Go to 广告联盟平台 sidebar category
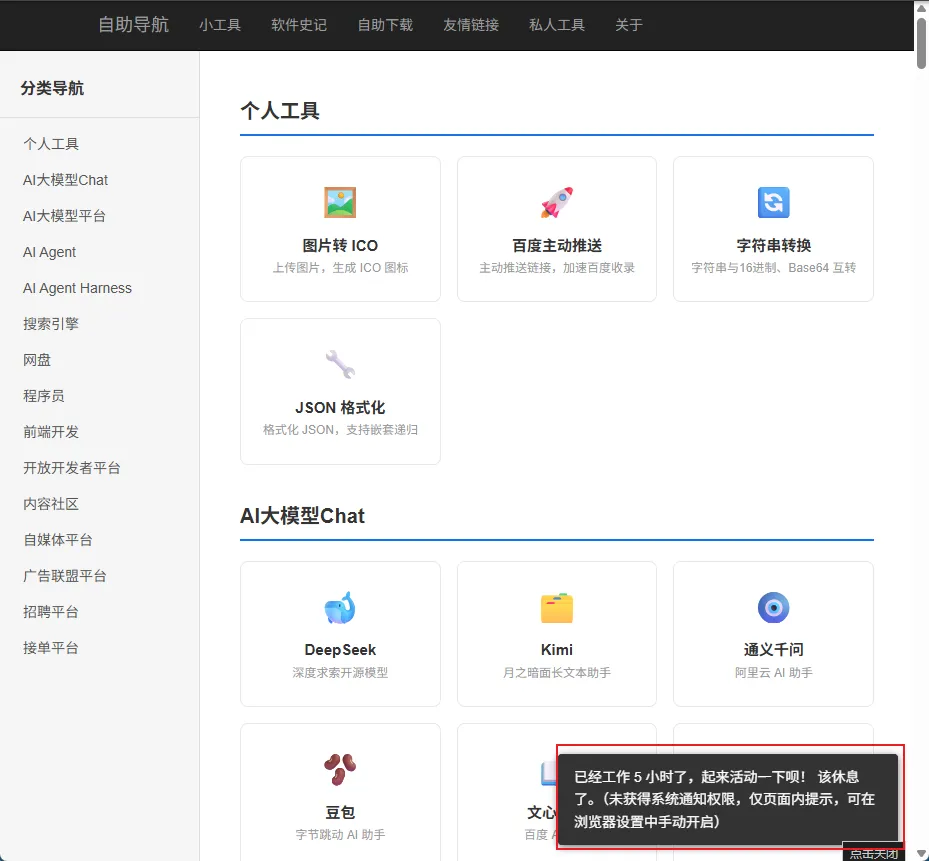Viewport: 929px width, 861px height. pyautogui.click(x=65, y=576)
